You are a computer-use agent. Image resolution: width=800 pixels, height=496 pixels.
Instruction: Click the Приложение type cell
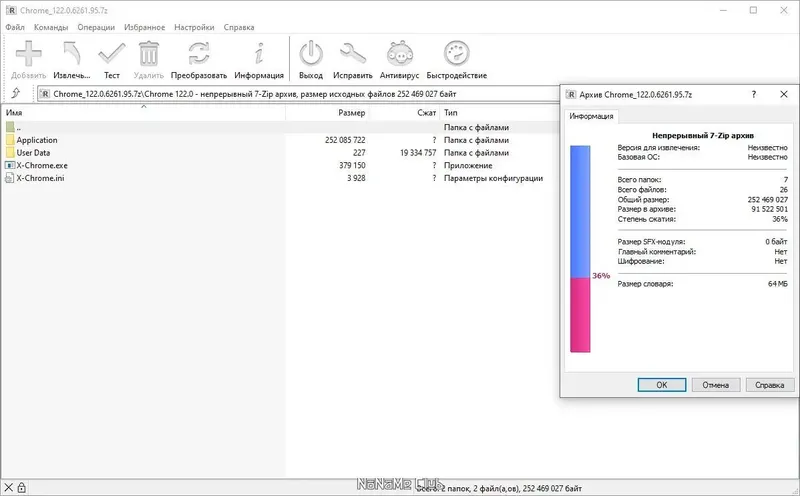468,165
